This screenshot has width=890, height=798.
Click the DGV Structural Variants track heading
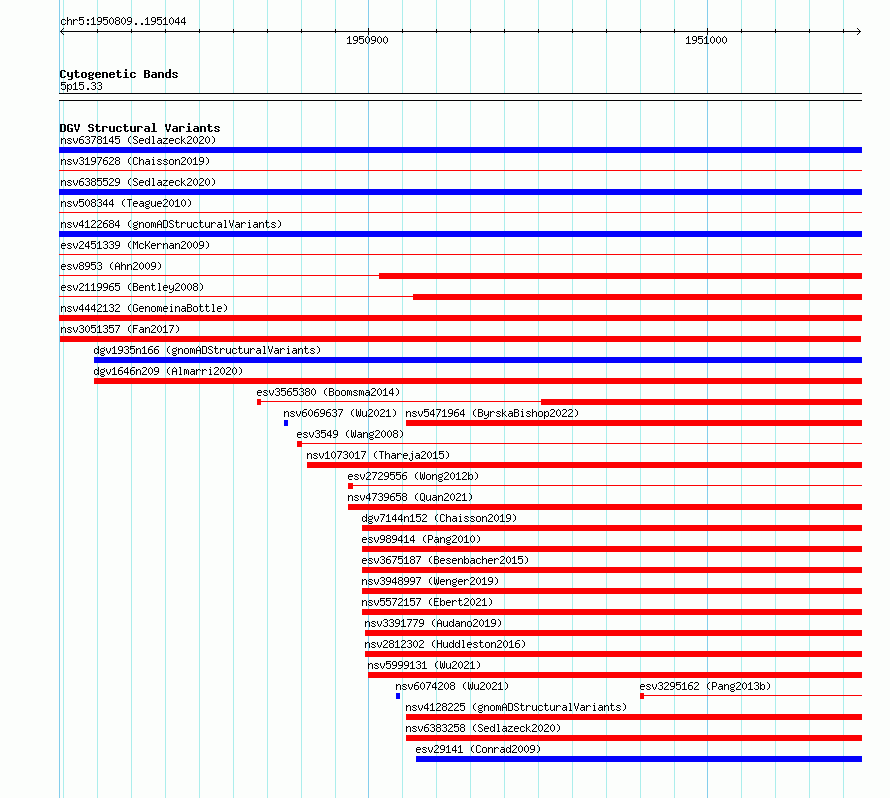(x=140, y=128)
